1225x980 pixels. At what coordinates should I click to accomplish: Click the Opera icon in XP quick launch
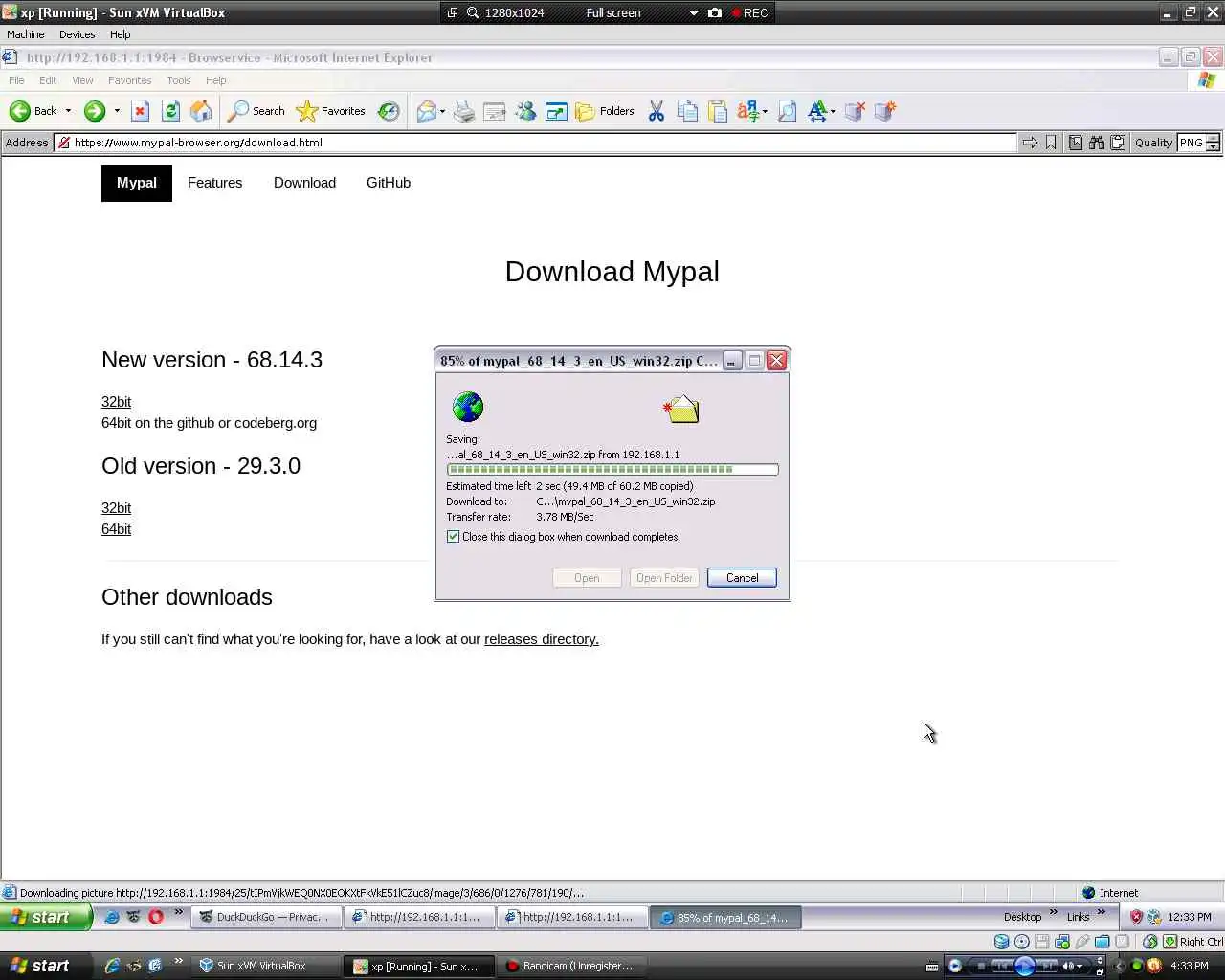(x=155, y=917)
